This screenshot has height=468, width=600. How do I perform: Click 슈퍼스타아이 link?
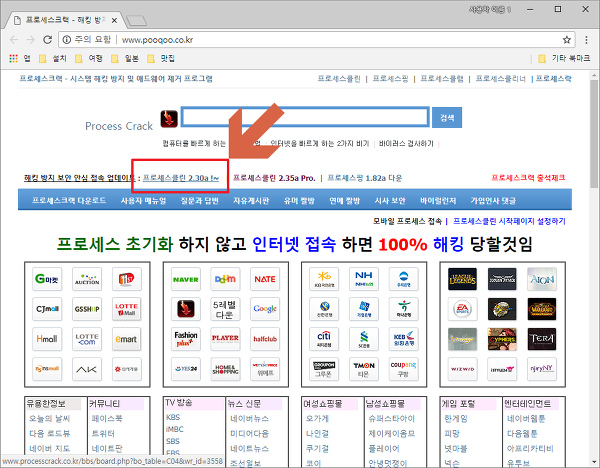(x=391, y=419)
